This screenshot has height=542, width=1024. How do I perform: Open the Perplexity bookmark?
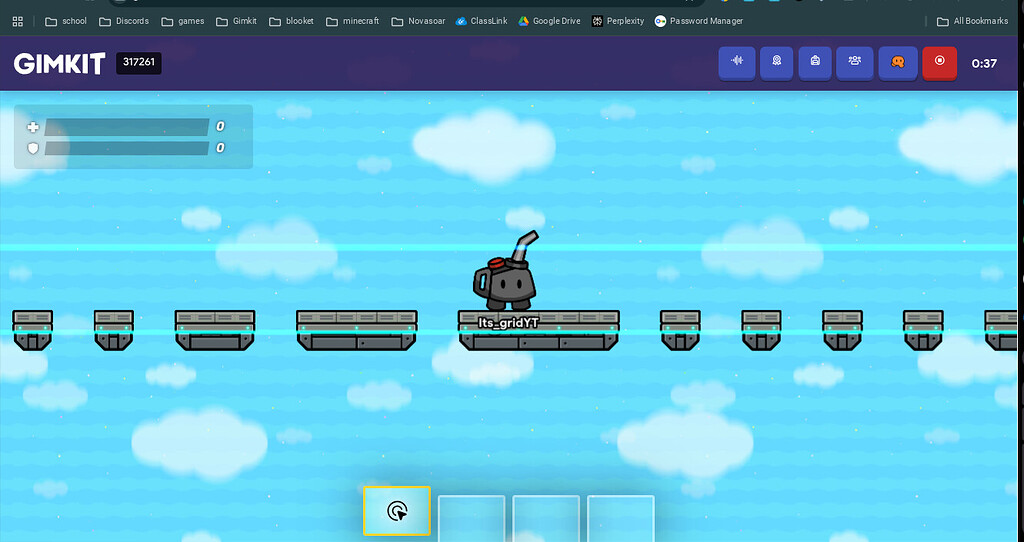(618, 21)
